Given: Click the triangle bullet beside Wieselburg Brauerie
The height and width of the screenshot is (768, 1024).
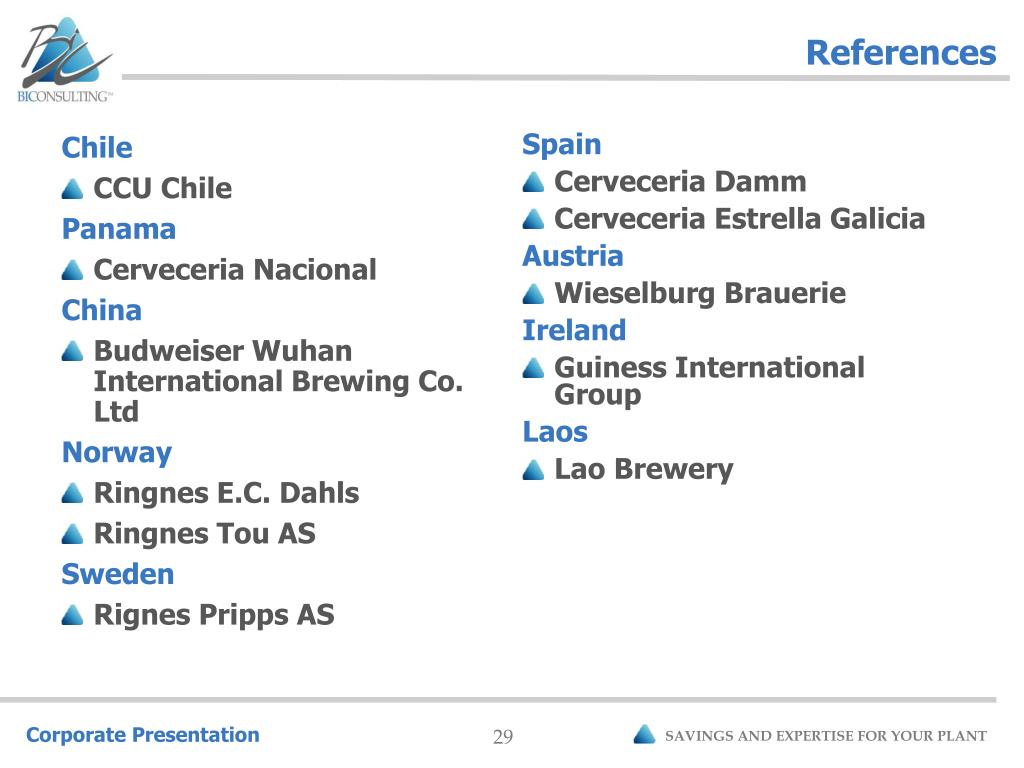Looking at the screenshot, I should (x=534, y=294).
